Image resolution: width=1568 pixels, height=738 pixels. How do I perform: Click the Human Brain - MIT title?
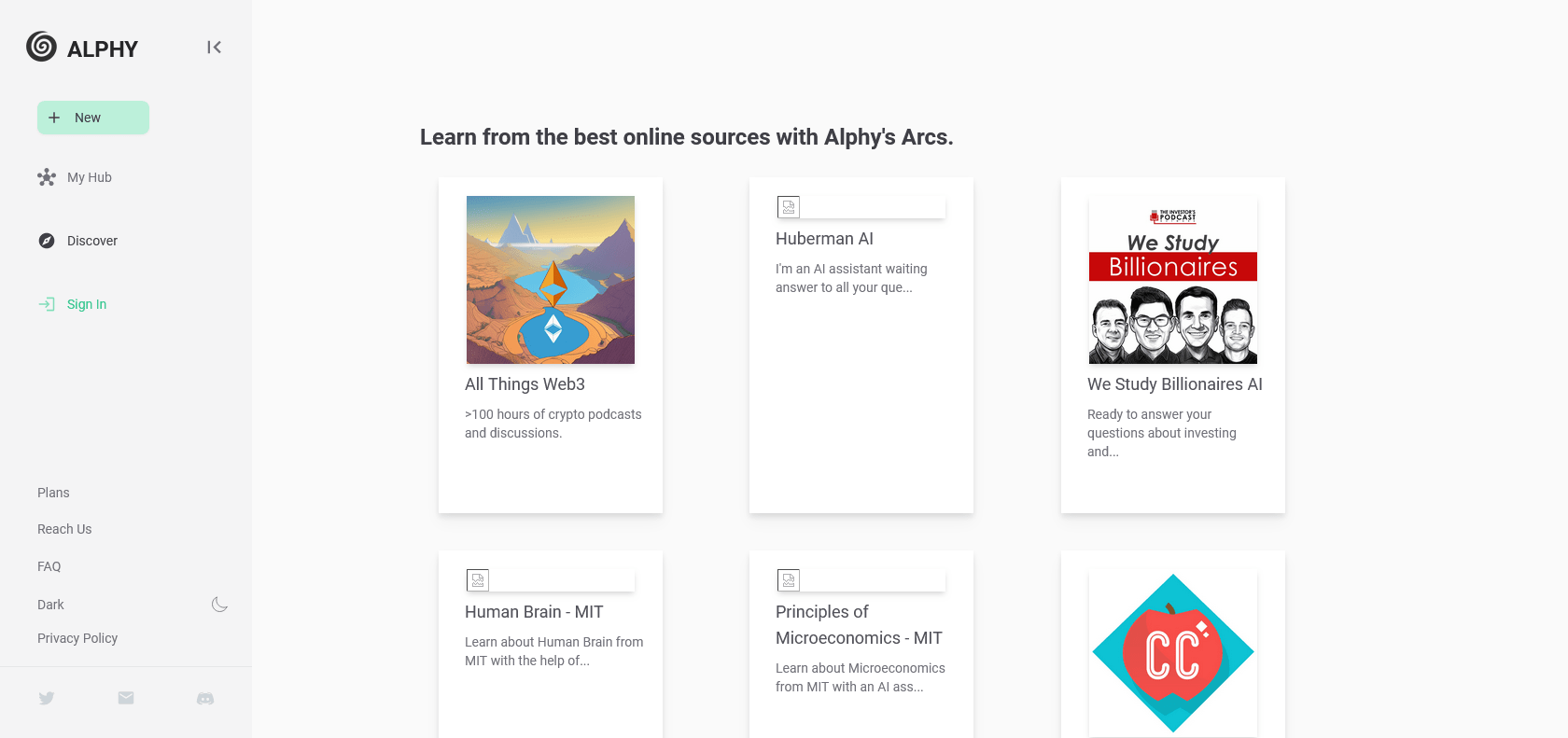coord(534,612)
